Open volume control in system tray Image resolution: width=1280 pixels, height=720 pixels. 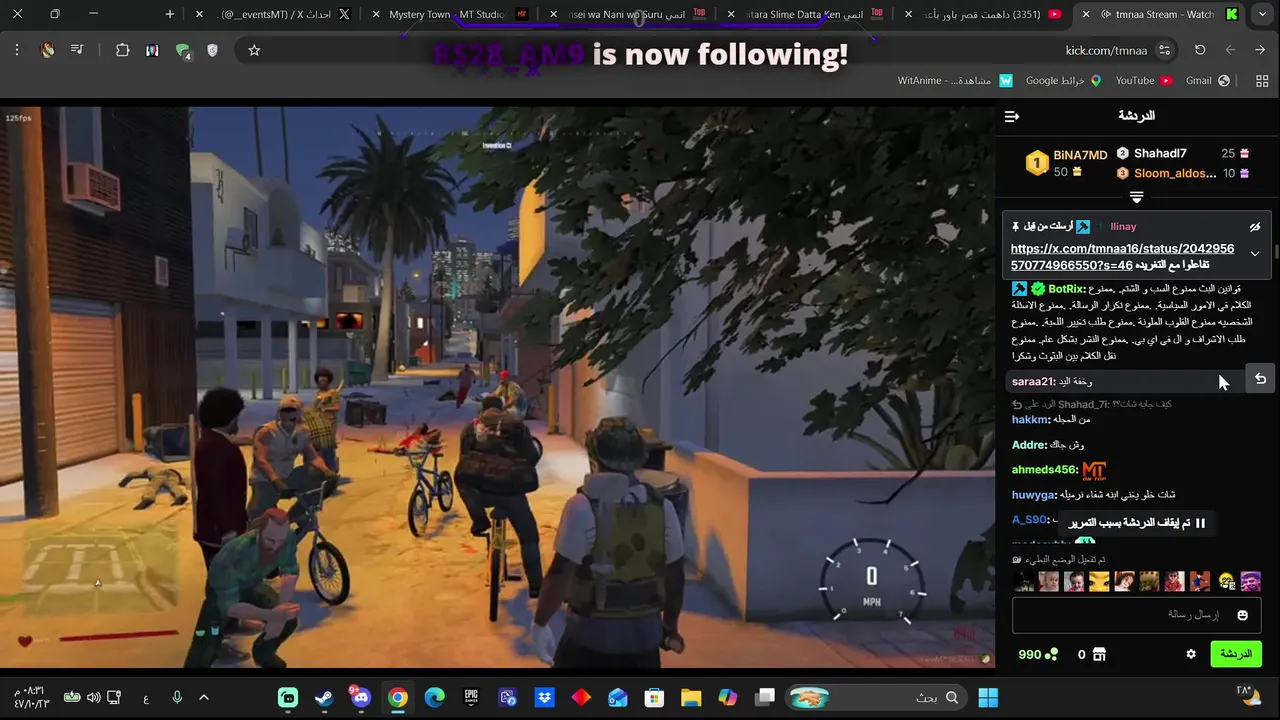coord(93,697)
